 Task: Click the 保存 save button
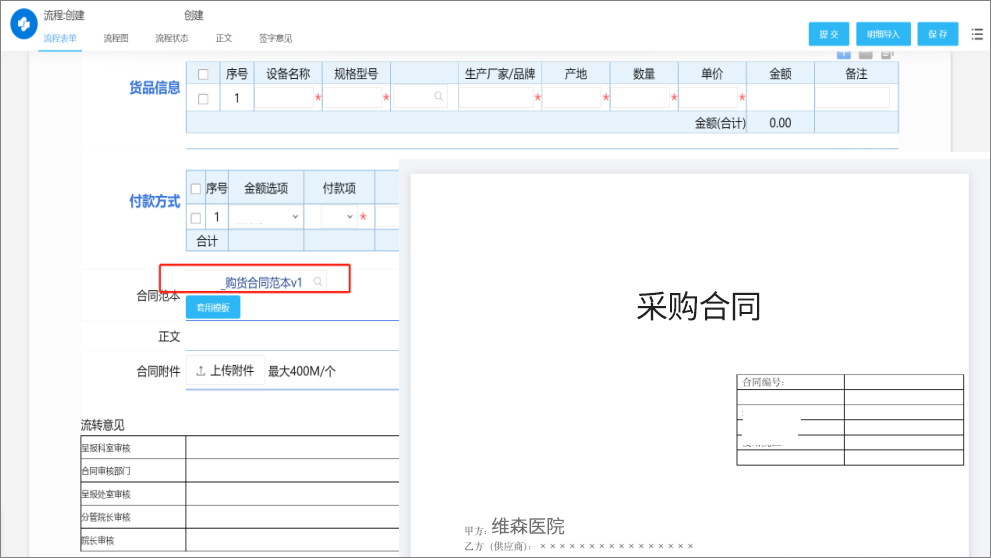tap(938, 34)
